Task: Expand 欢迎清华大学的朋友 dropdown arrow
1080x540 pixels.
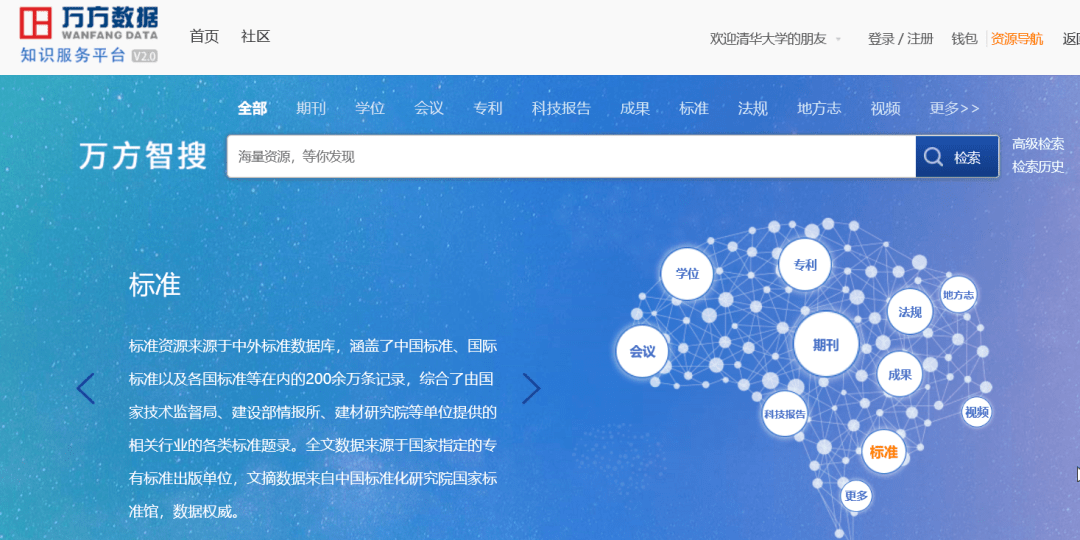Action: click(838, 40)
